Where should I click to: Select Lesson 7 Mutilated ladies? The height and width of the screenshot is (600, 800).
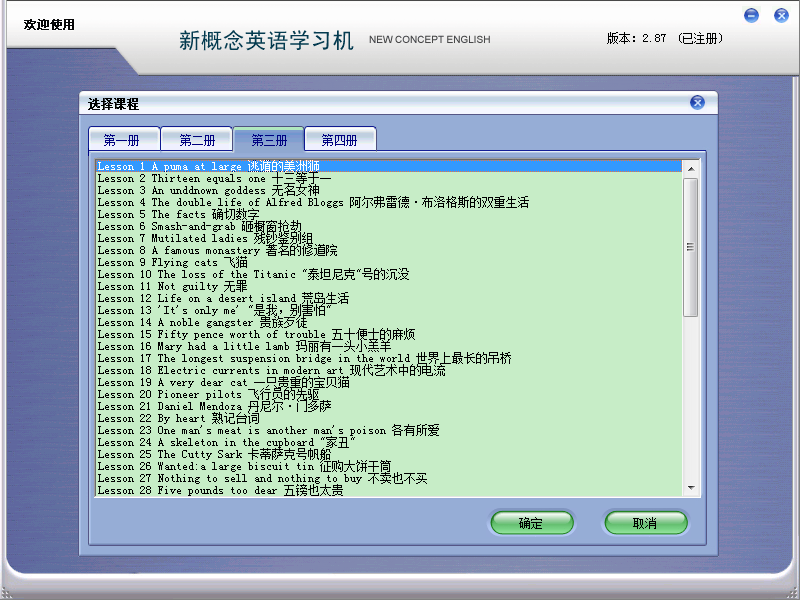pos(389,238)
